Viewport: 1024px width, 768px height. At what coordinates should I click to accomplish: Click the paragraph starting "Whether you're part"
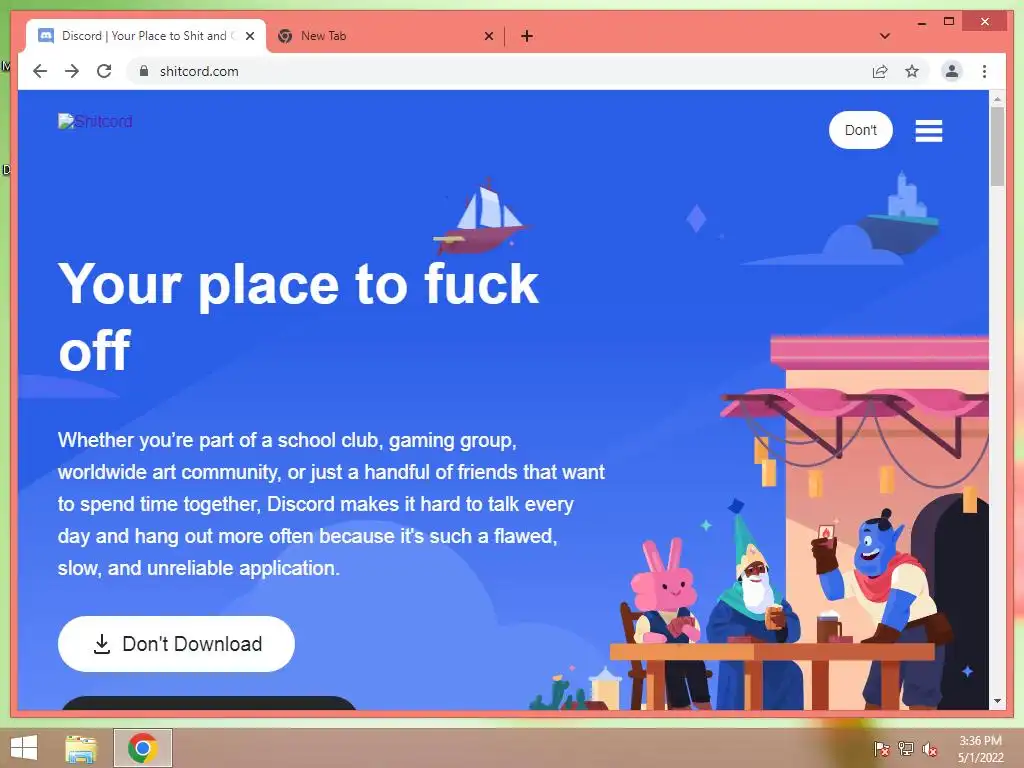point(332,504)
